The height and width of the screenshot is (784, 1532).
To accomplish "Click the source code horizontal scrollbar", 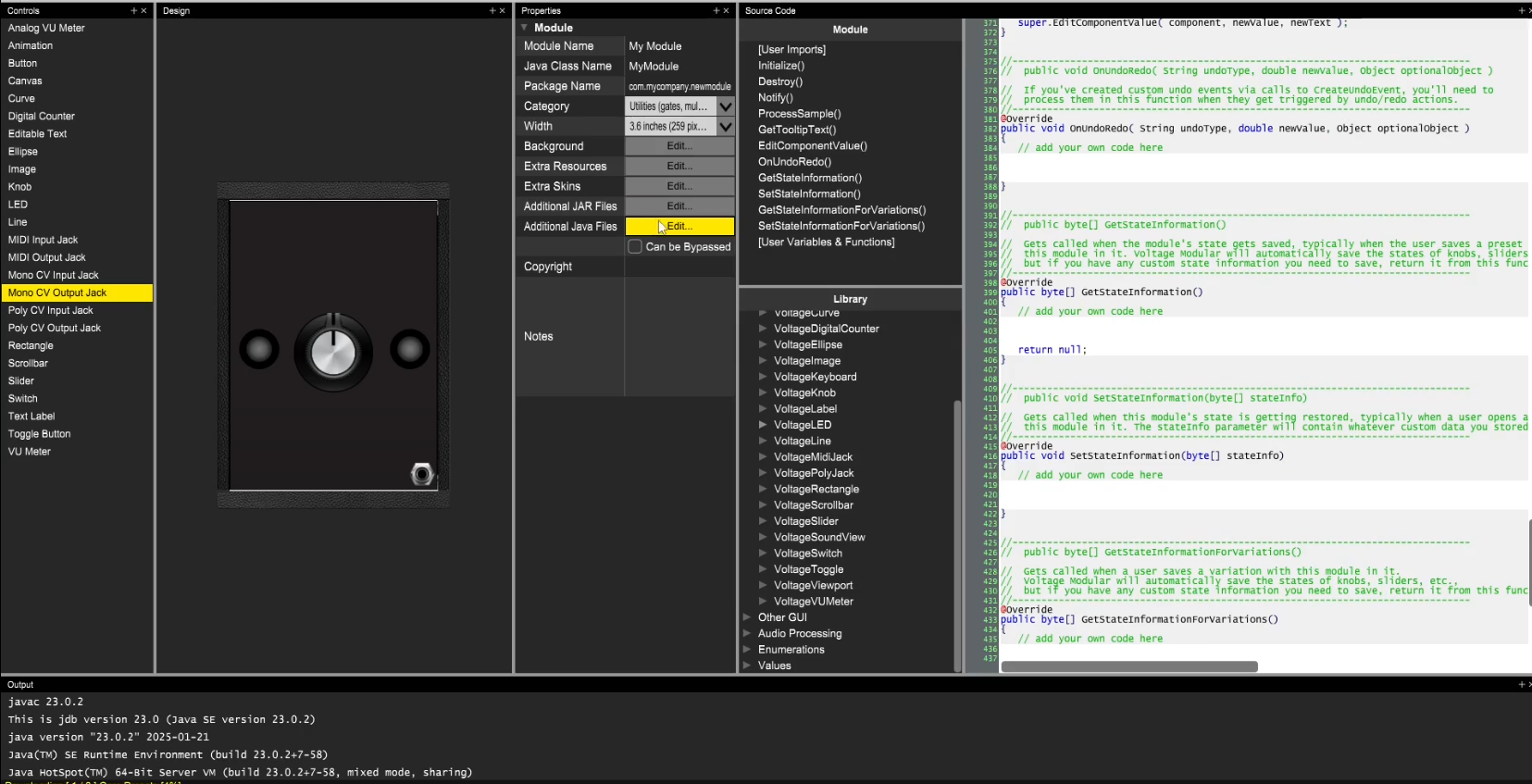I will pyautogui.click(x=1129, y=666).
